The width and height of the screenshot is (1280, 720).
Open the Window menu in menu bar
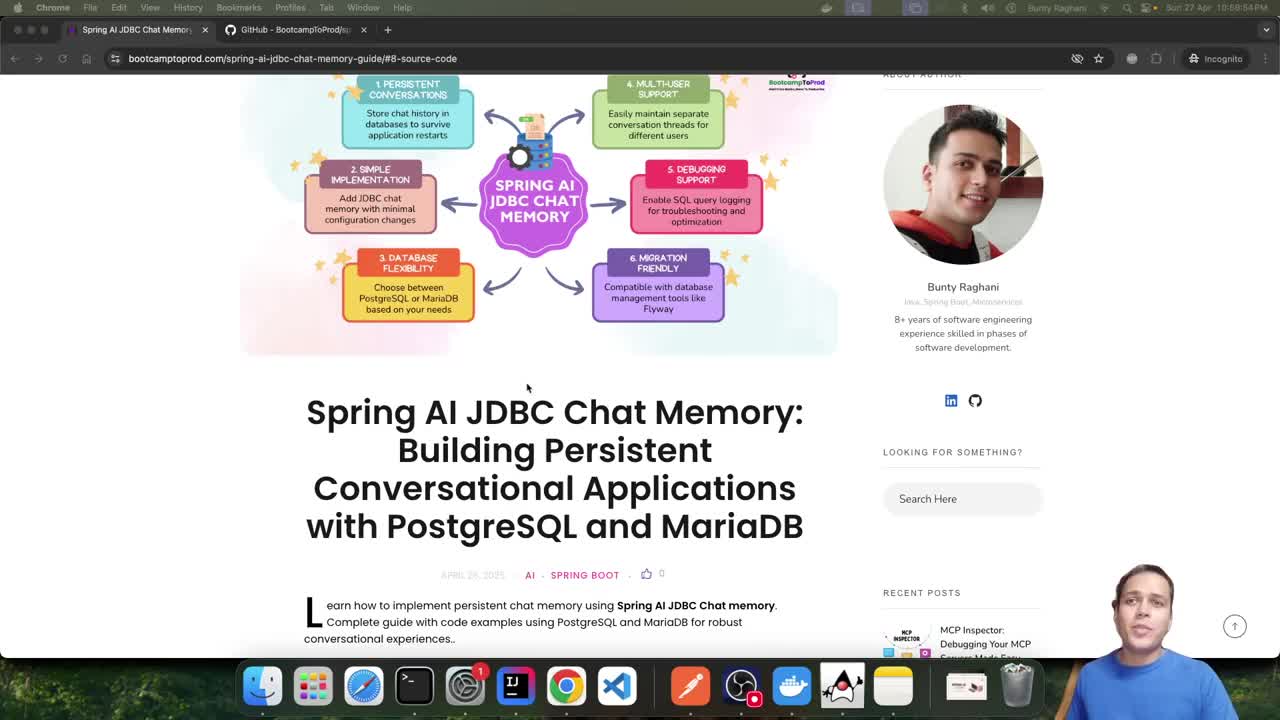click(x=363, y=8)
